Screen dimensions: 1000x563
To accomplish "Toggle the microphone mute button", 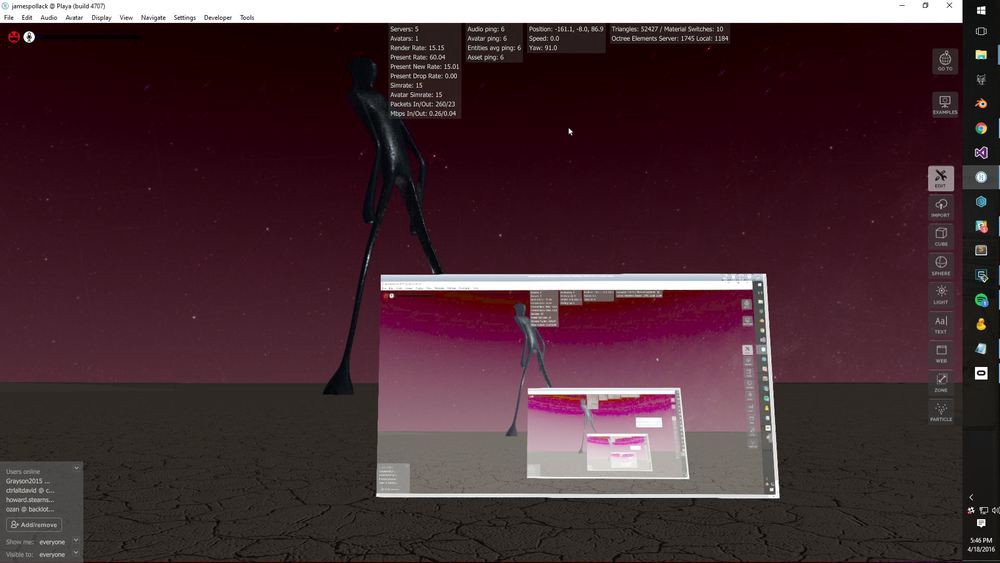I will pyautogui.click(x=29, y=37).
